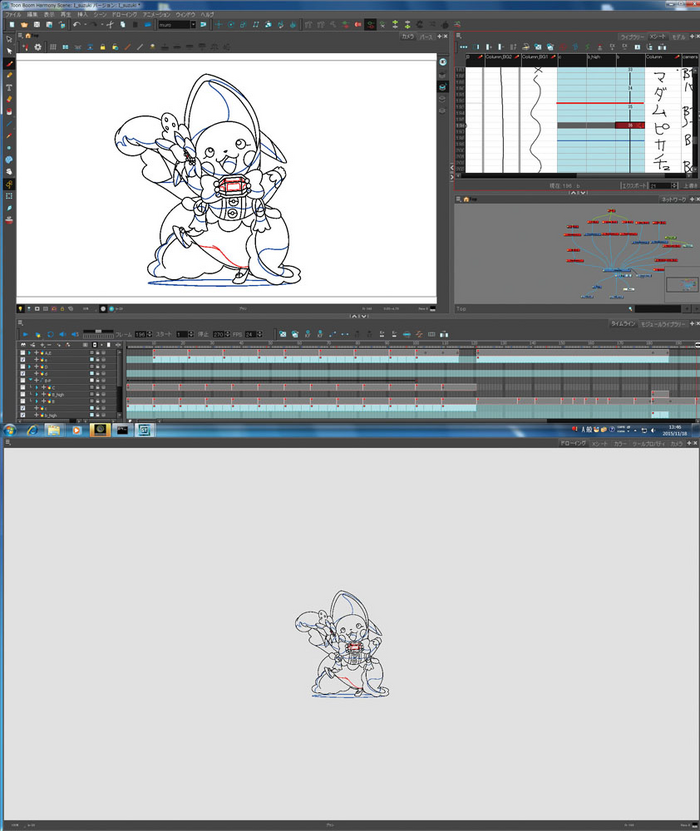Switch to the モジュールライブラリー tab
Image resolution: width=700 pixels, height=831 pixels.
pyautogui.click(x=662, y=323)
